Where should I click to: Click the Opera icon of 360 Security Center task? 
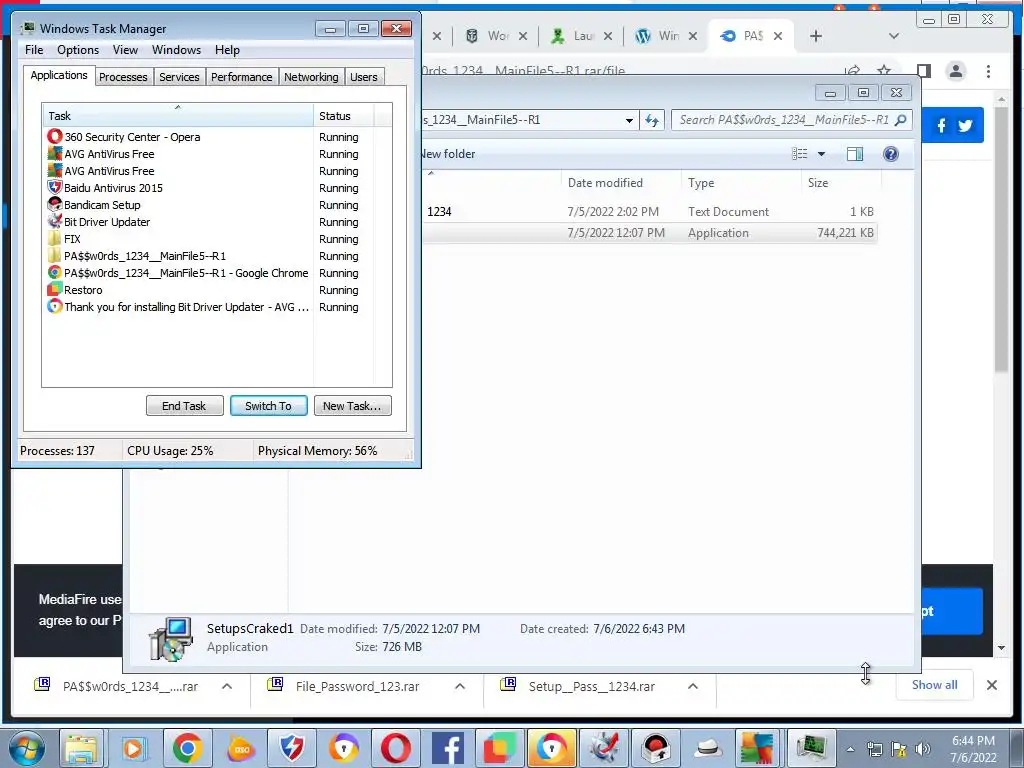click(x=55, y=136)
